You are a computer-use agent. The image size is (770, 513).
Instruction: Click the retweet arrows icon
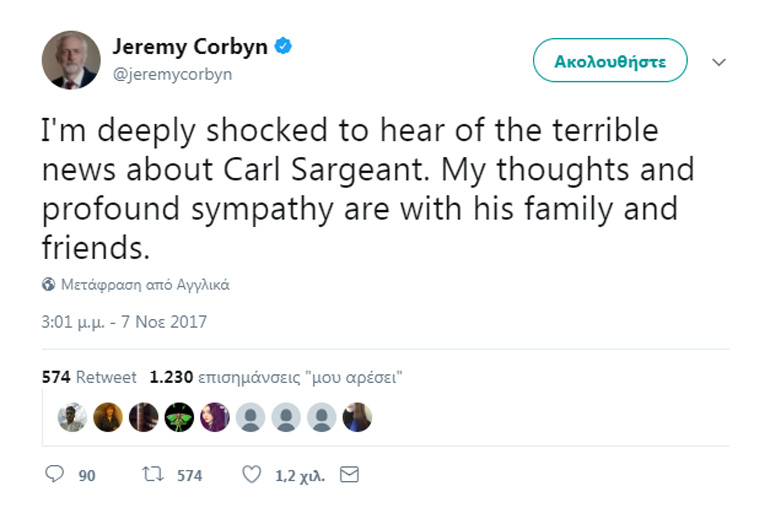pyautogui.click(x=153, y=475)
